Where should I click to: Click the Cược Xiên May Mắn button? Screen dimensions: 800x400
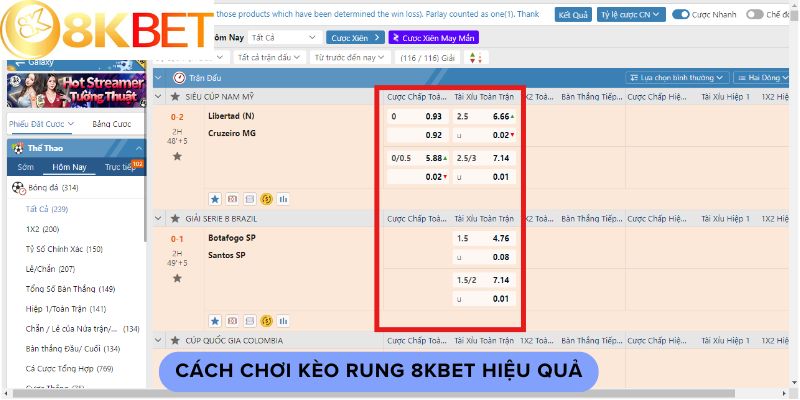click(434, 38)
